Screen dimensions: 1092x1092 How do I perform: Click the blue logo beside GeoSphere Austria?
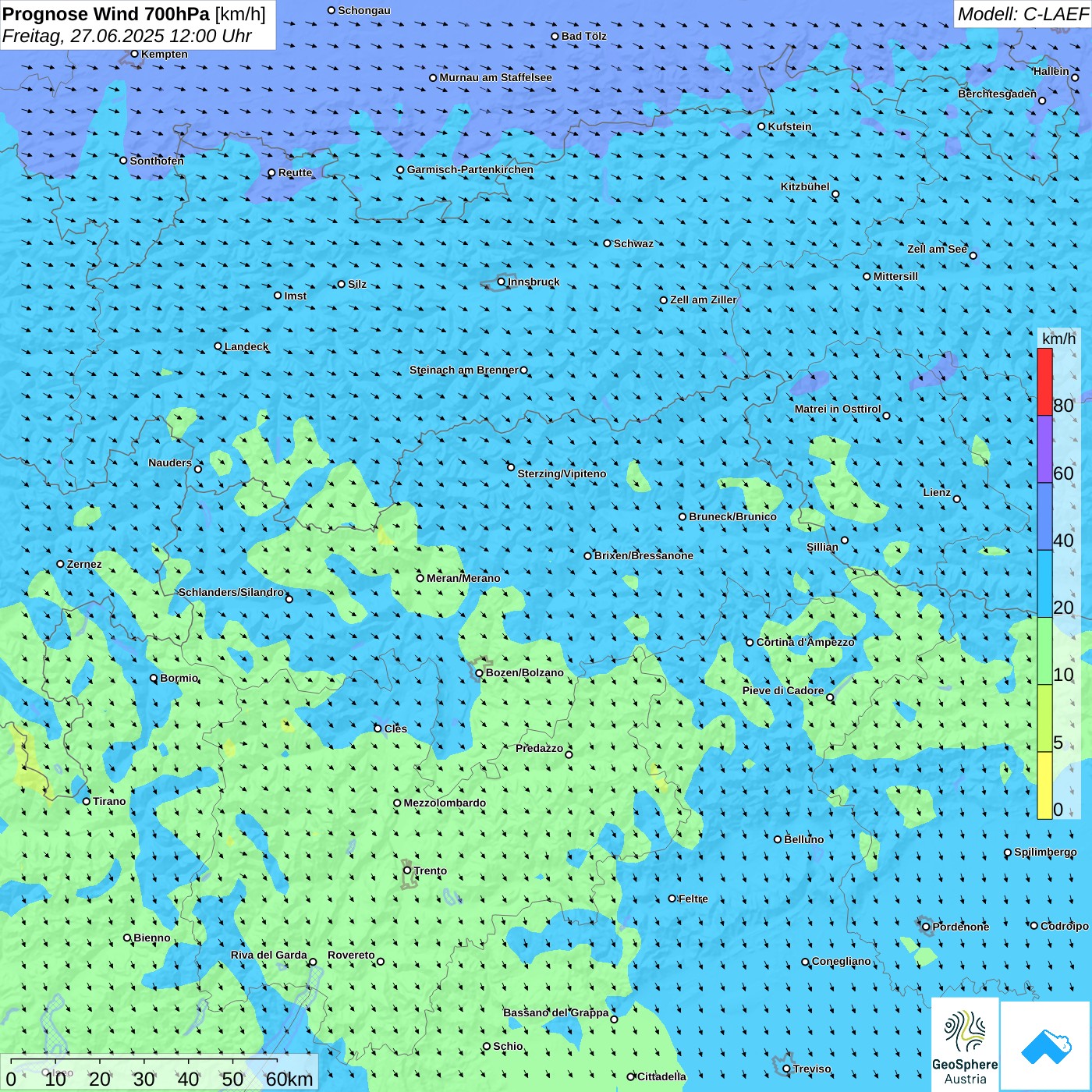point(1045,1046)
